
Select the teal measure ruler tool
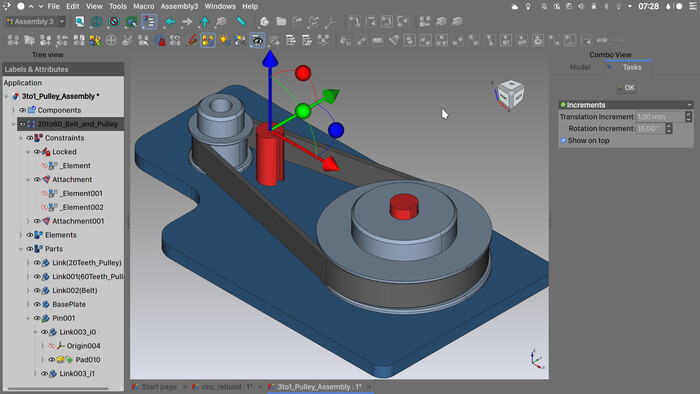point(241,21)
